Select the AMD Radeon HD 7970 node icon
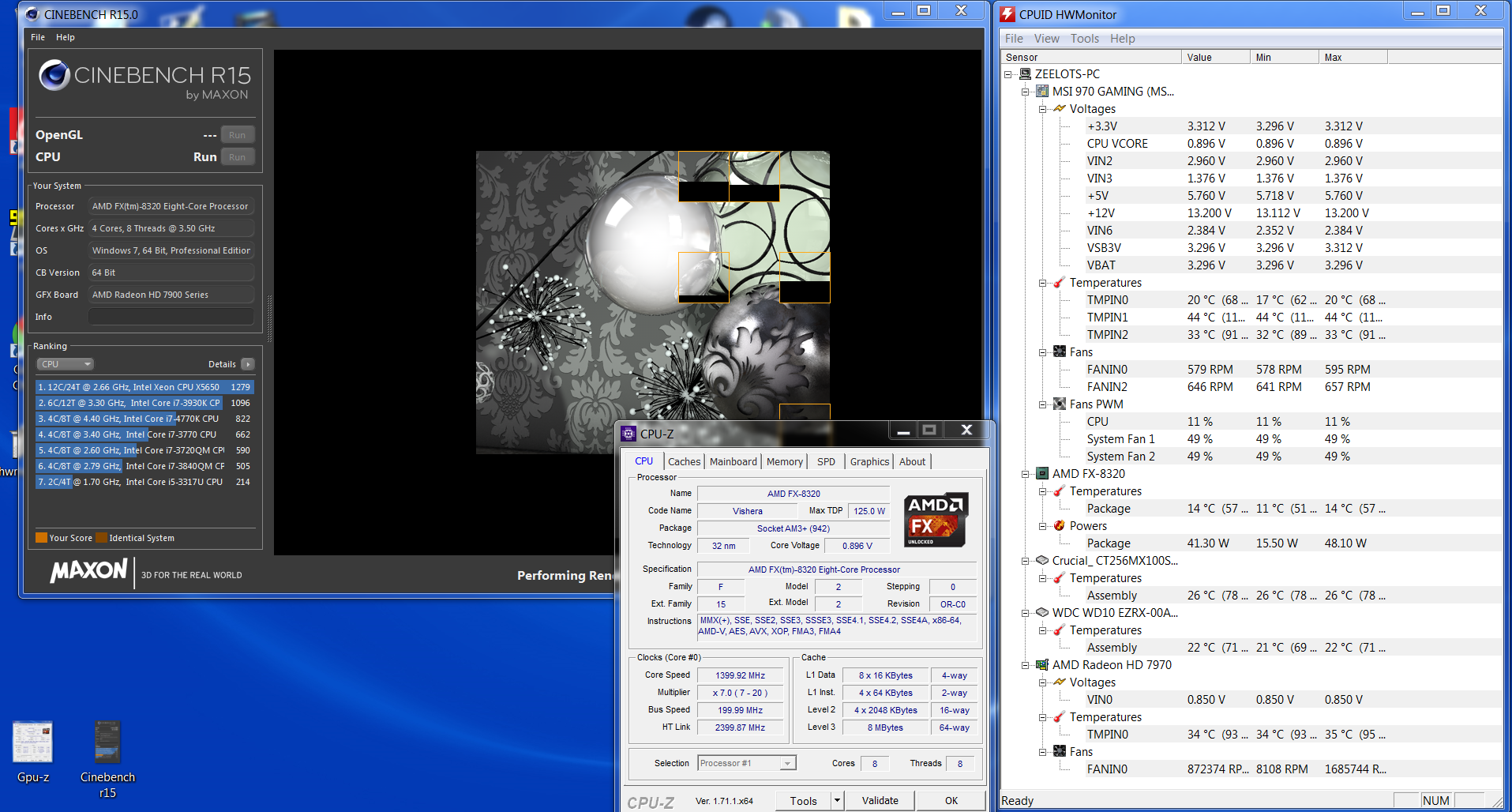Screen dimensions: 1512x812 click(1042, 665)
